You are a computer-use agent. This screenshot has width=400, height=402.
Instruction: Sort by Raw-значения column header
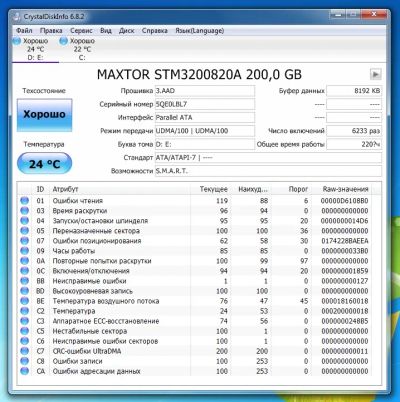[345, 189]
